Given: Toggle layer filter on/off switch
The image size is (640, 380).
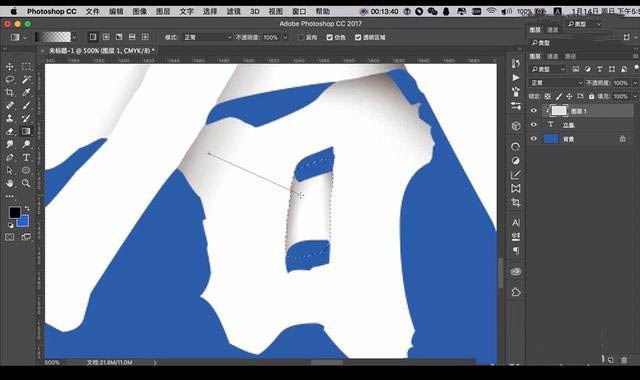Looking at the screenshot, I should (x=636, y=68).
